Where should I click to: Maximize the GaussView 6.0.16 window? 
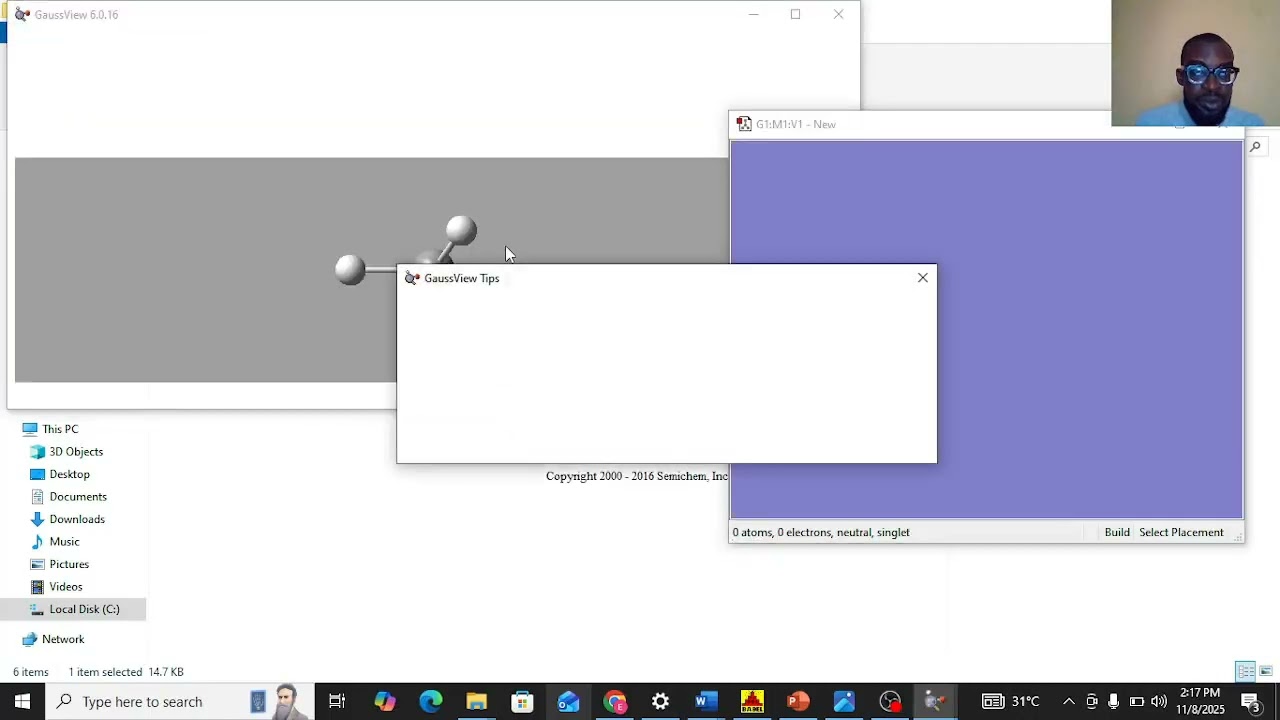click(x=795, y=15)
